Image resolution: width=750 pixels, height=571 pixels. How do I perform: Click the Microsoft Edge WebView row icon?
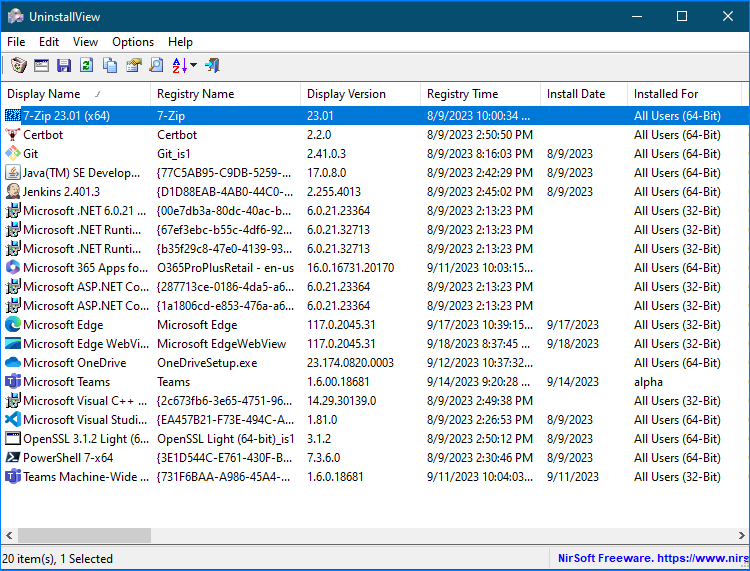tap(13, 344)
